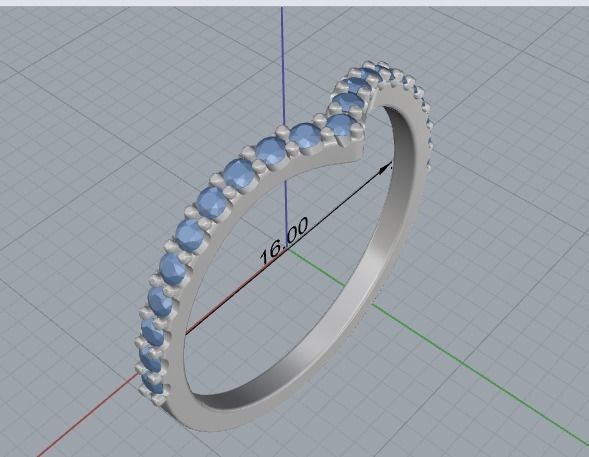The height and width of the screenshot is (457, 589).
Task: Select the 16.00 dimension text
Action: [x=284, y=240]
